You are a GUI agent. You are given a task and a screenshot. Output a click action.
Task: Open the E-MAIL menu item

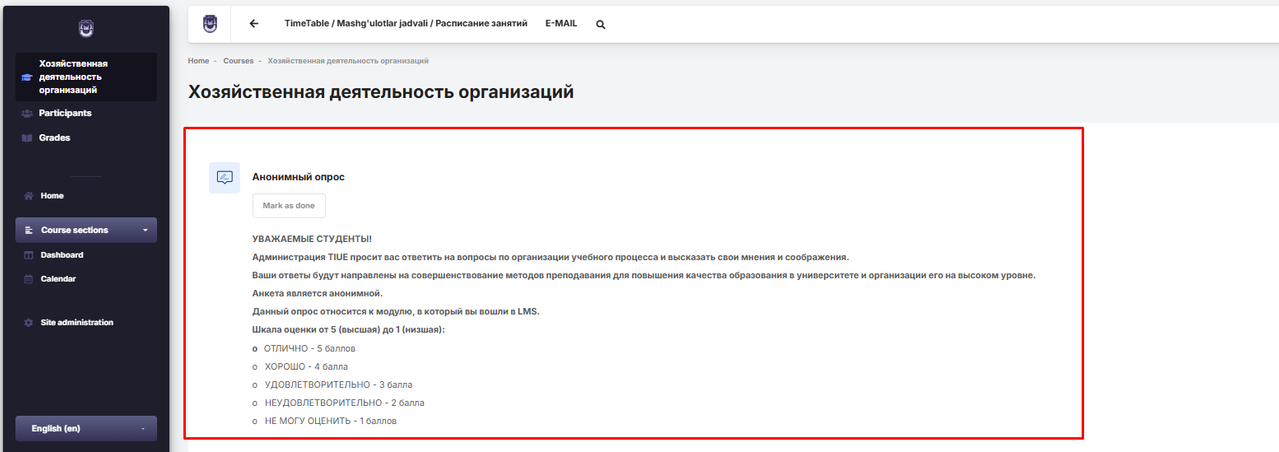(561, 23)
